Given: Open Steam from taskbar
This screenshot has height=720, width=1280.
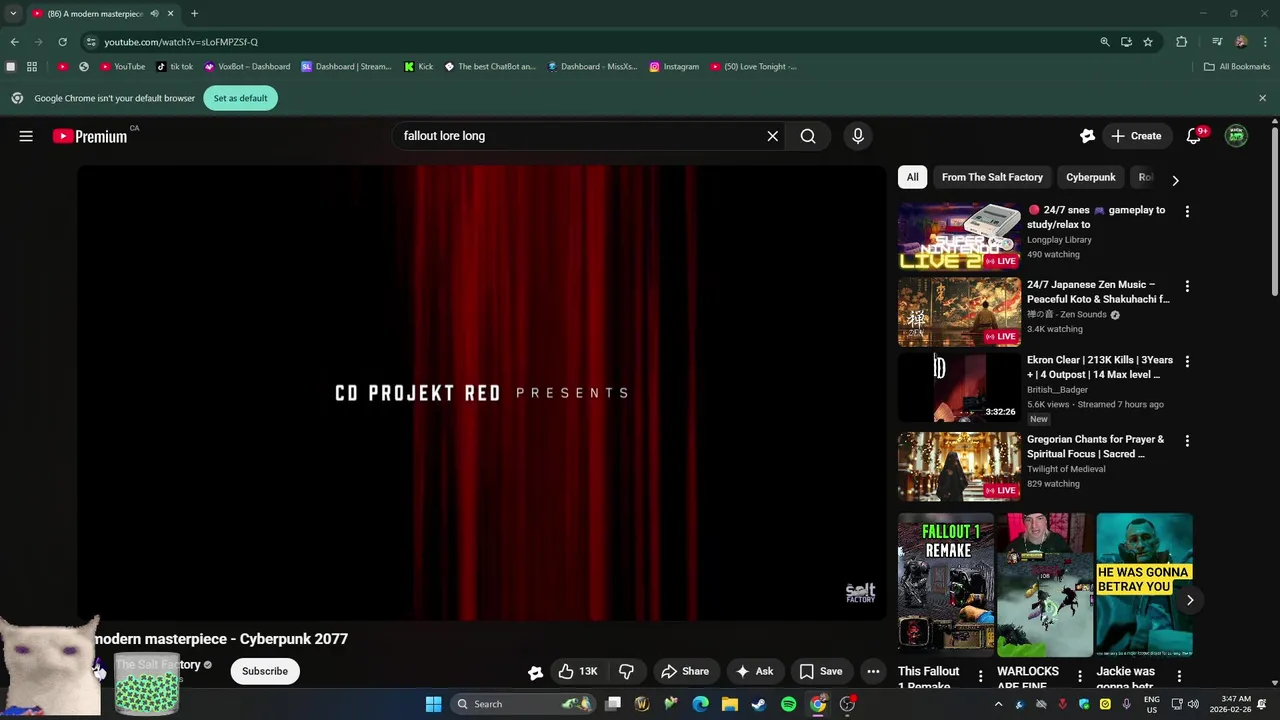Looking at the screenshot, I should pos(759,704).
